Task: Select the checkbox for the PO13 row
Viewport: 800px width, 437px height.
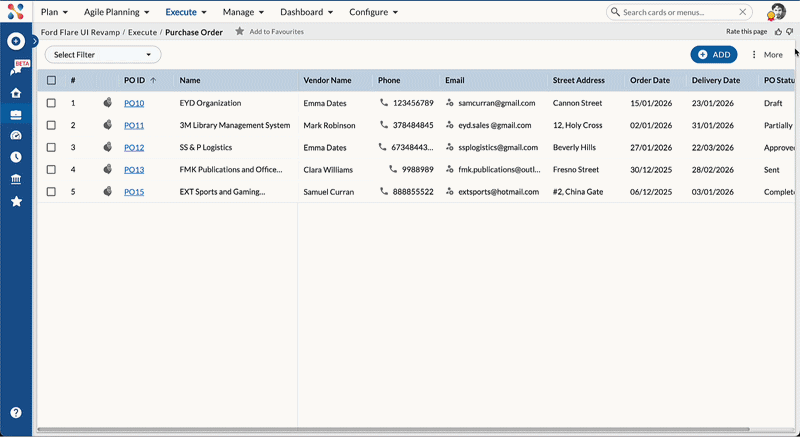Action: click(51, 170)
